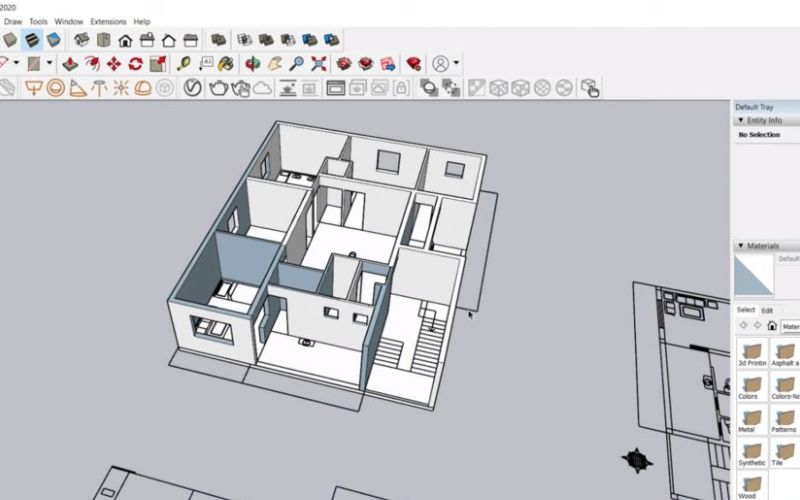Image resolution: width=800 pixels, height=500 pixels.
Task: Collapse the Materials panel
Action: 741,246
